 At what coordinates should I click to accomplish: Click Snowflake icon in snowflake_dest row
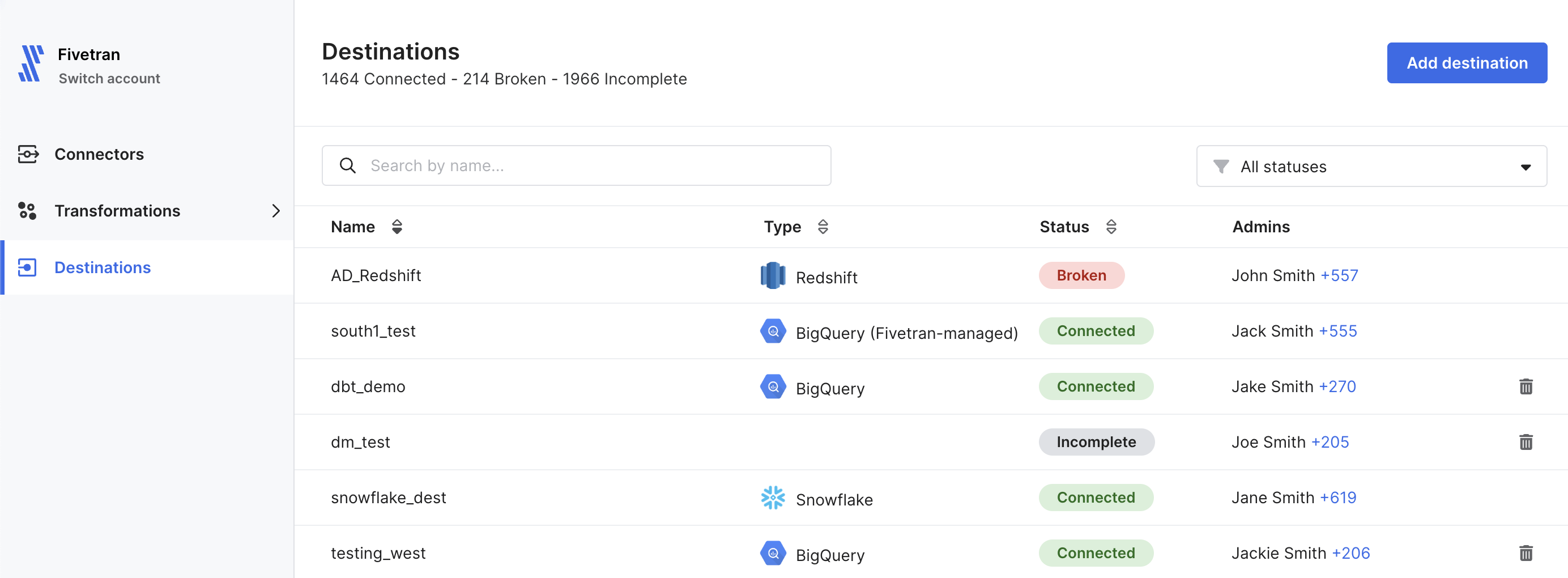(x=773, y=498)
